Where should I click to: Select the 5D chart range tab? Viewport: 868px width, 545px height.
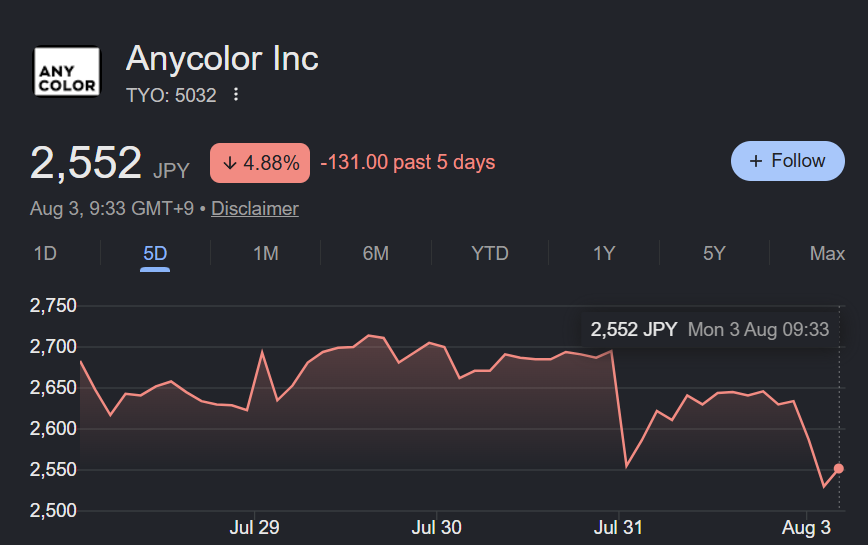[x=155, y=253]
